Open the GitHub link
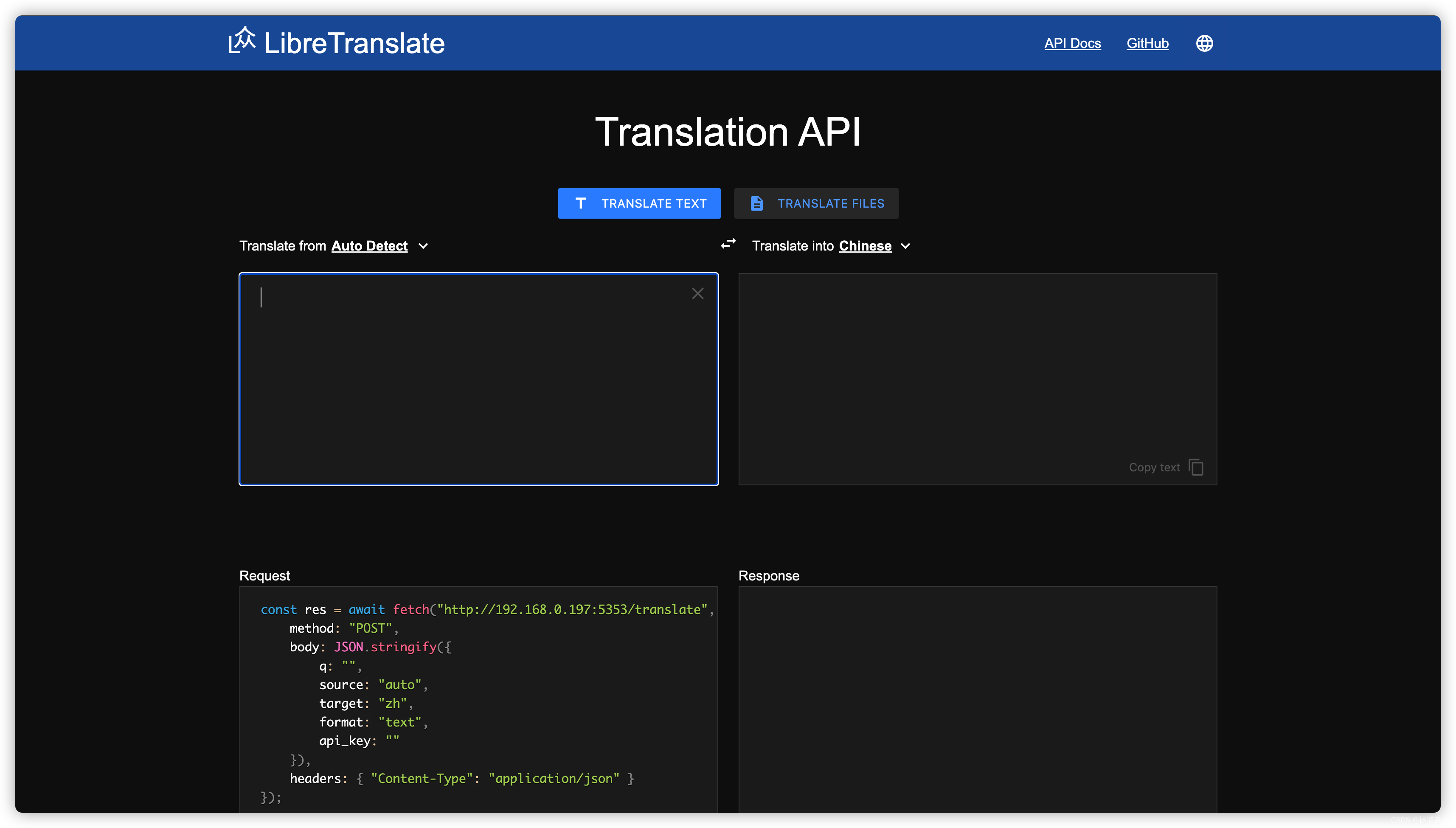This screenshot has height=828, width=1456. tap(1147, 43)
